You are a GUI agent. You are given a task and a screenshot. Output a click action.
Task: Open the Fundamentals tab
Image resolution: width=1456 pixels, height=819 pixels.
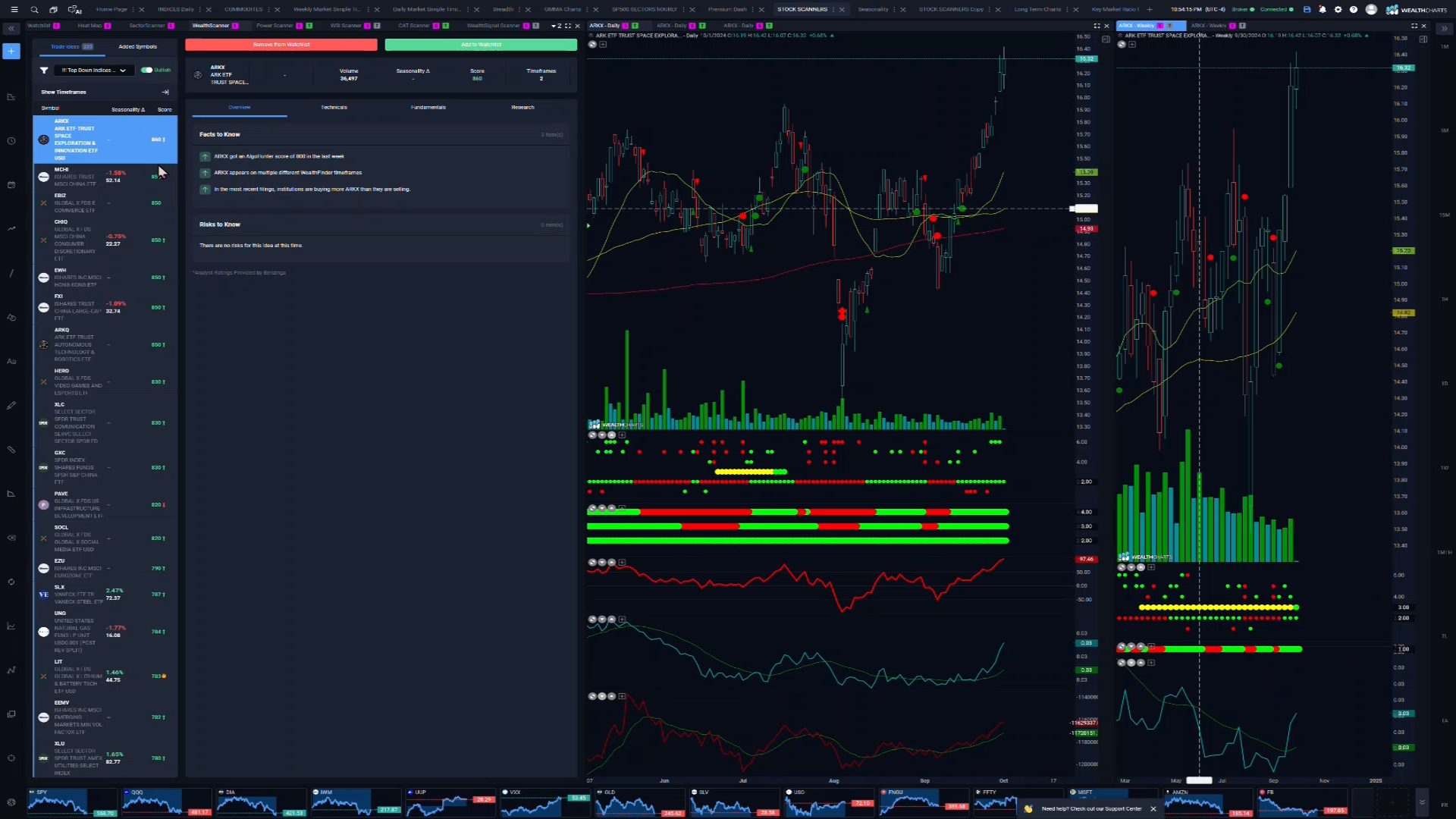pyautogui.click(x=428, y=108)
